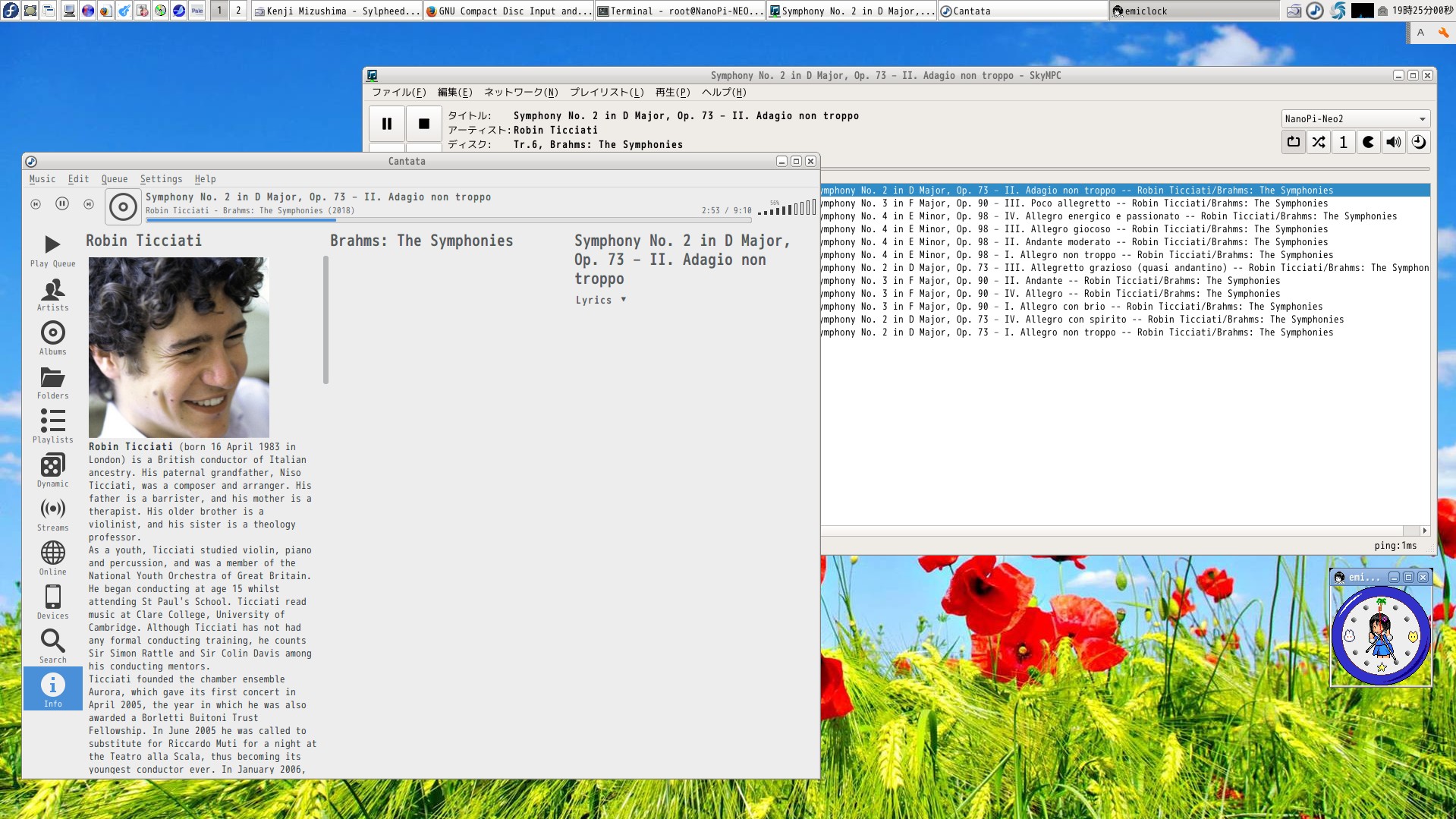Click the stop button in SkyMPC

423,124
